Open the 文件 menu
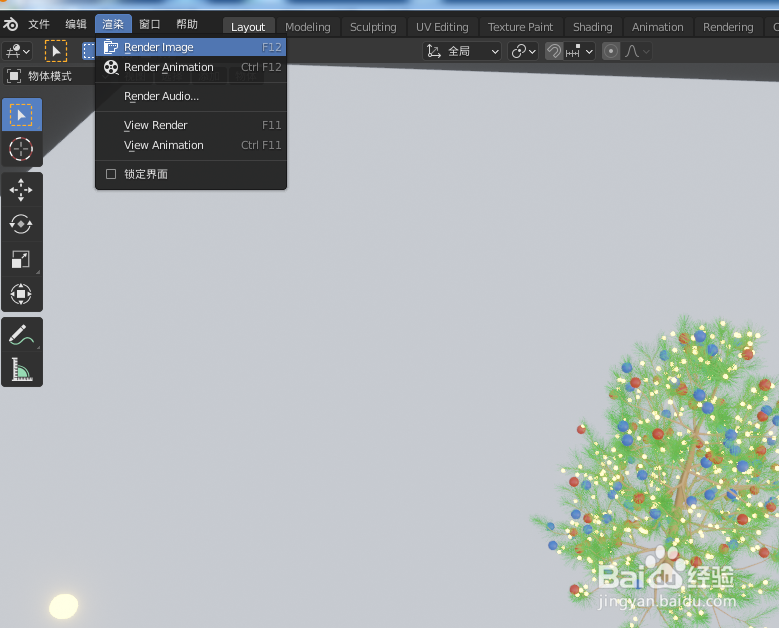The image size is (779, 628). click(x=39, y=24)
